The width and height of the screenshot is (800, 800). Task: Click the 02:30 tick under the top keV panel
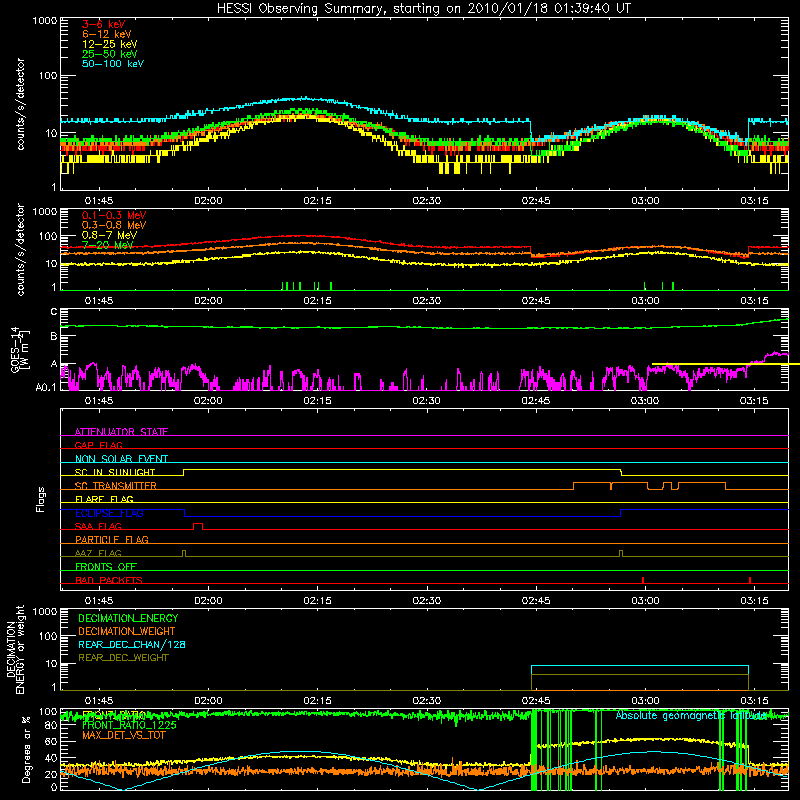[427, 201]
